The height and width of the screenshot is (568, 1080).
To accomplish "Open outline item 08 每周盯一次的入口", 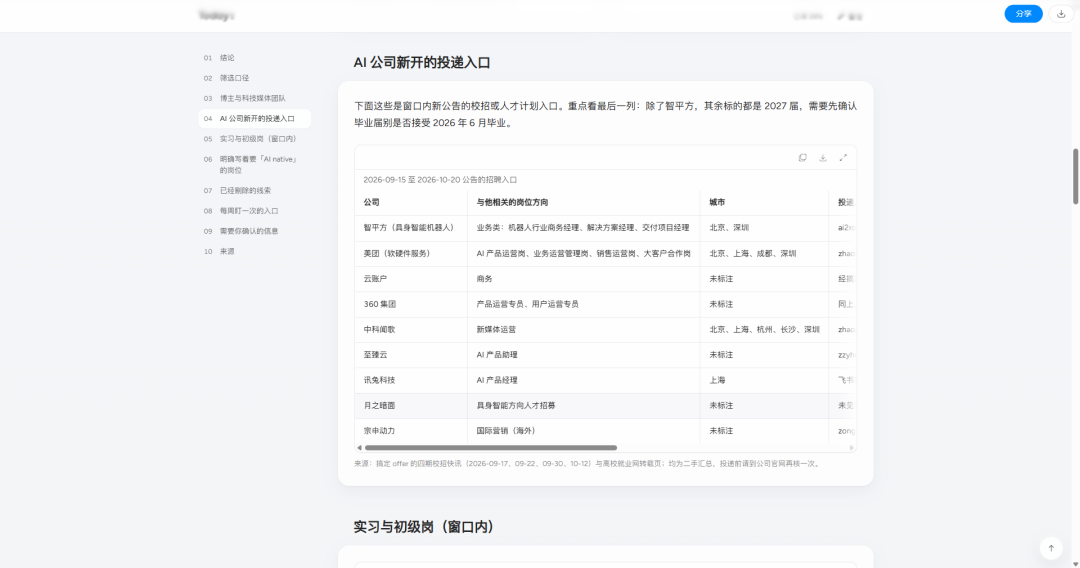I will 254,211.
